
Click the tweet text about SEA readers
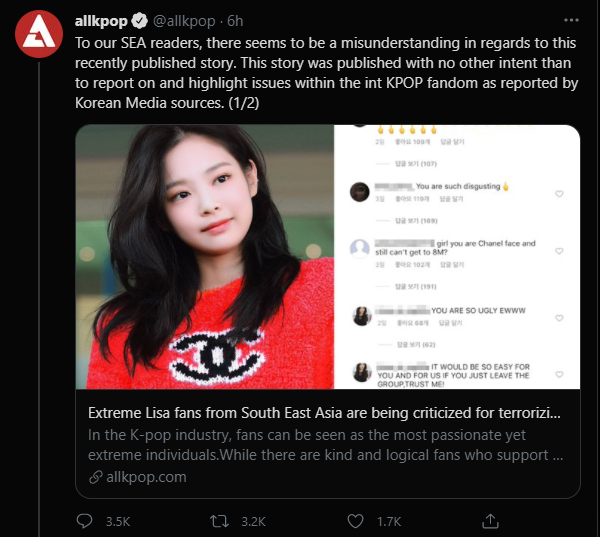coord(326,73)
